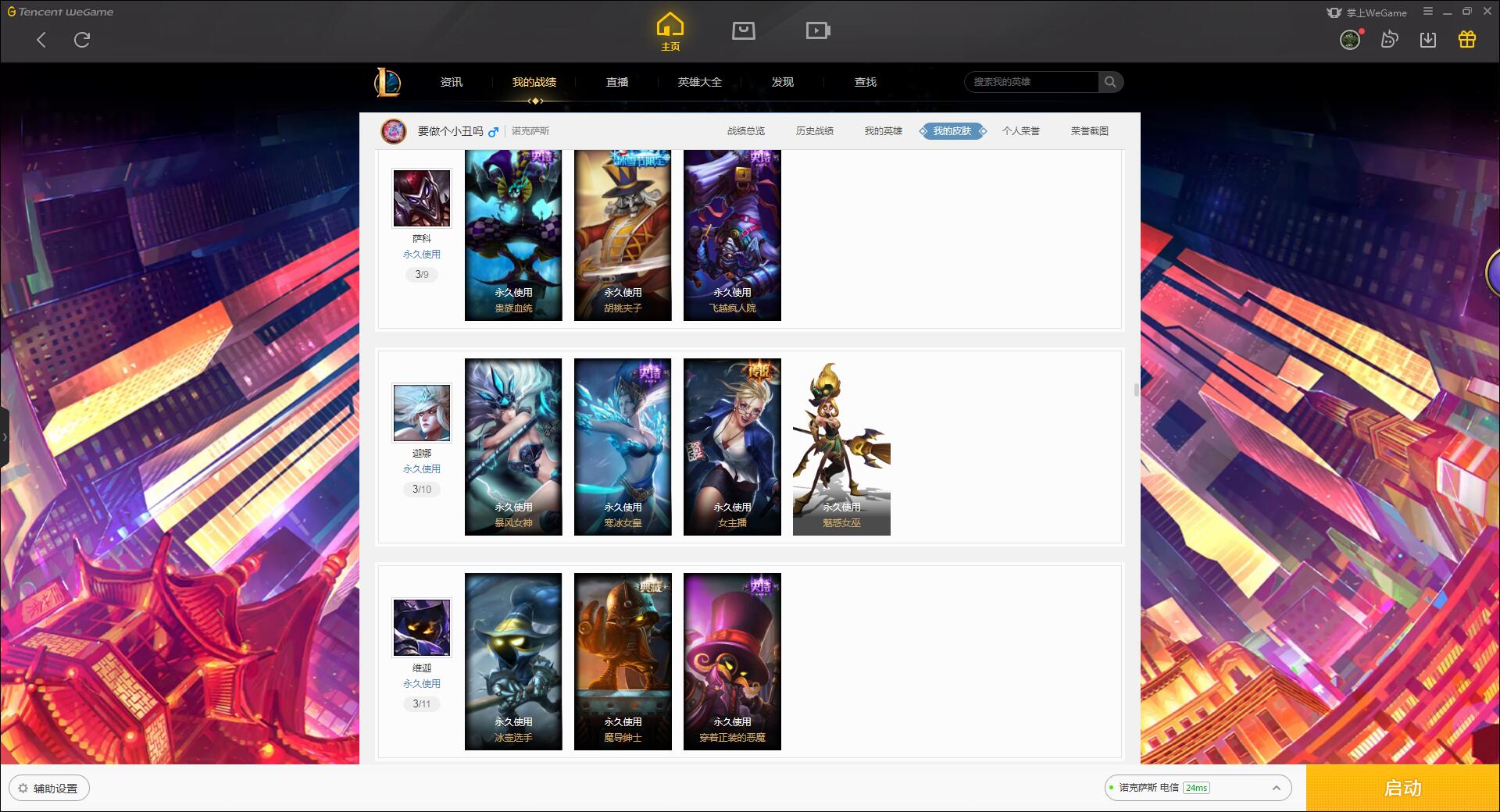The width and height of the screenshot is (1500, 812).
Task: Open the 寒冰女皇 skin card
Action: (x=623, y=447)
